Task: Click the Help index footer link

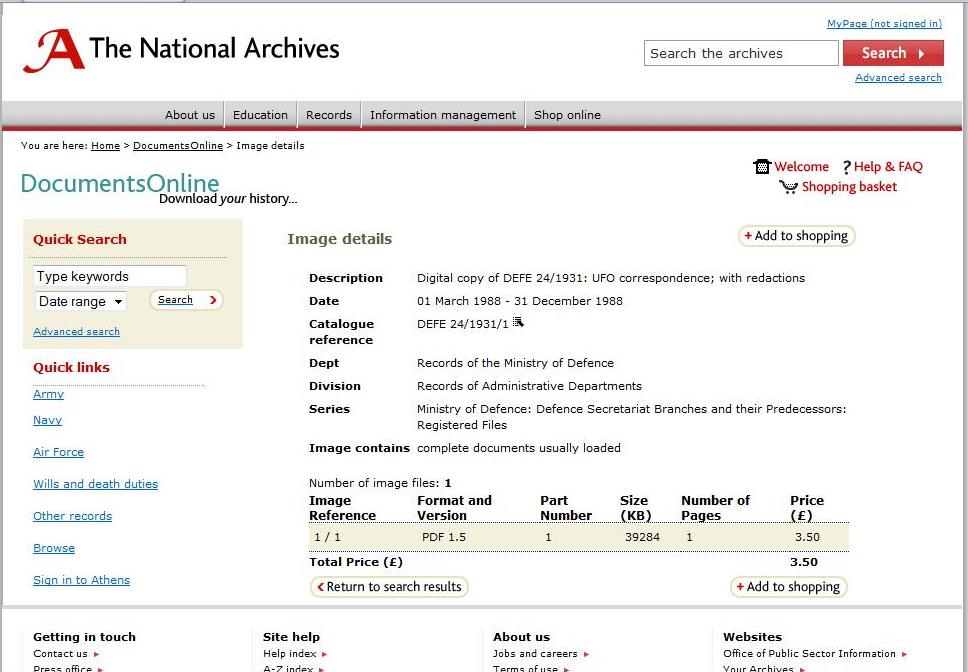Action: [290, 654]
